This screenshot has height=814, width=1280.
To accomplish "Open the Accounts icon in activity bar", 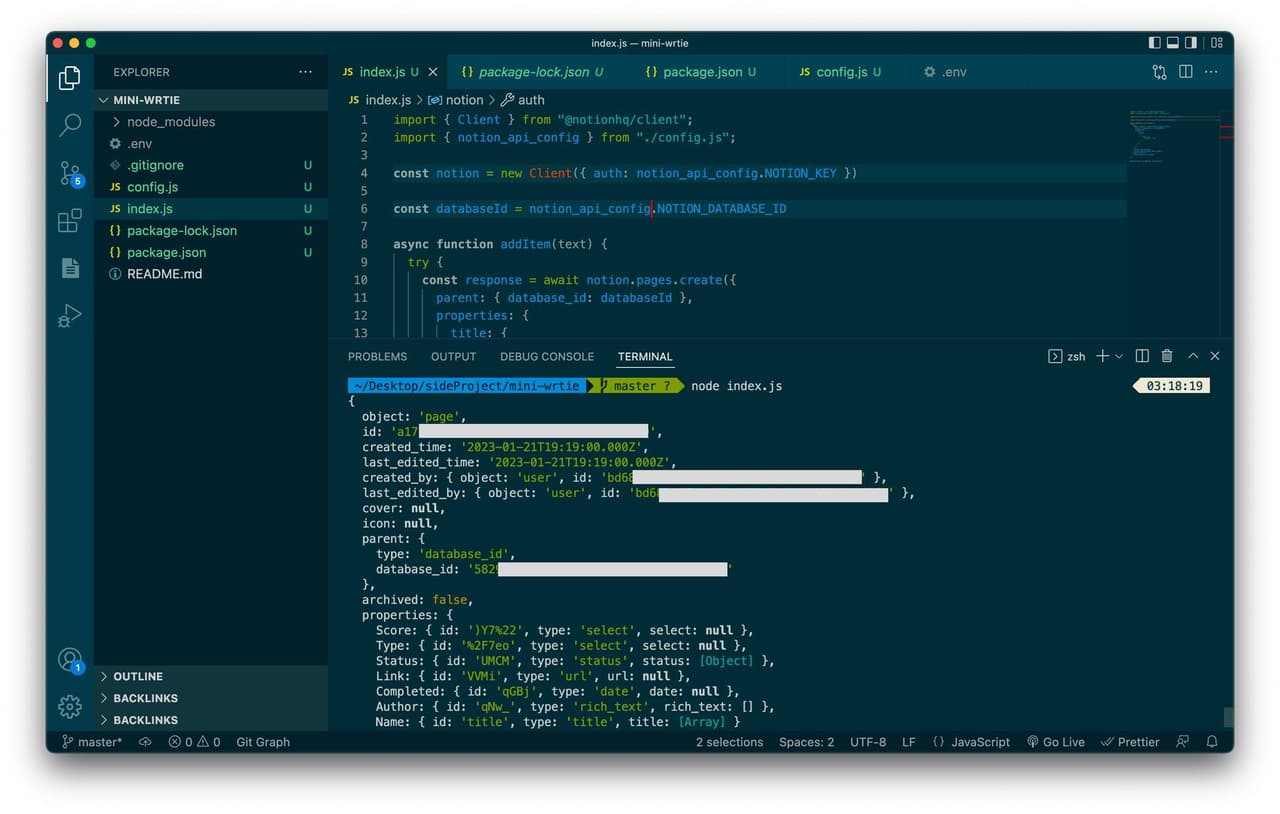I will (x=70, y=660).
